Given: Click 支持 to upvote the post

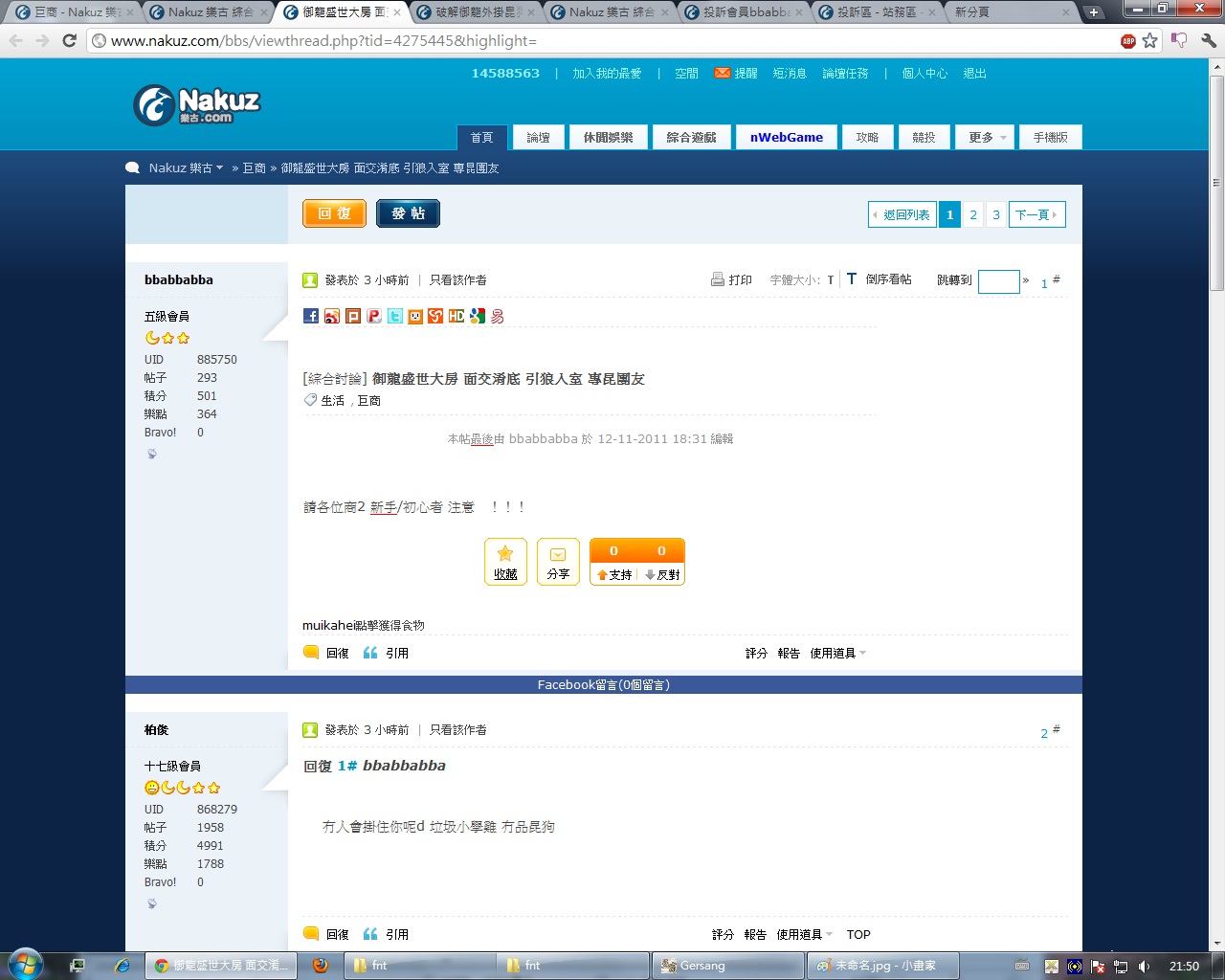Looking at the screenshot, I should pos(613,574).
